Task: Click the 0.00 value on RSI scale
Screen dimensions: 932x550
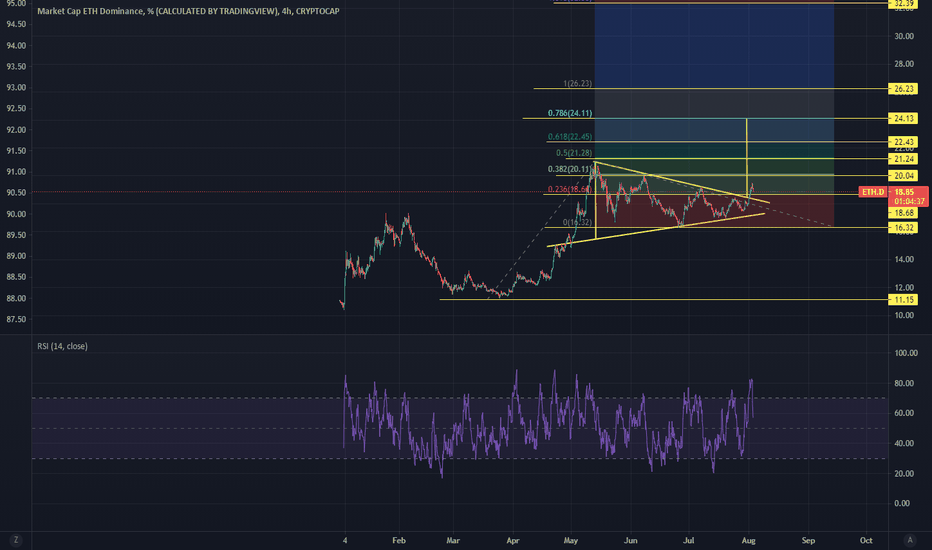Action: (902, 504)
